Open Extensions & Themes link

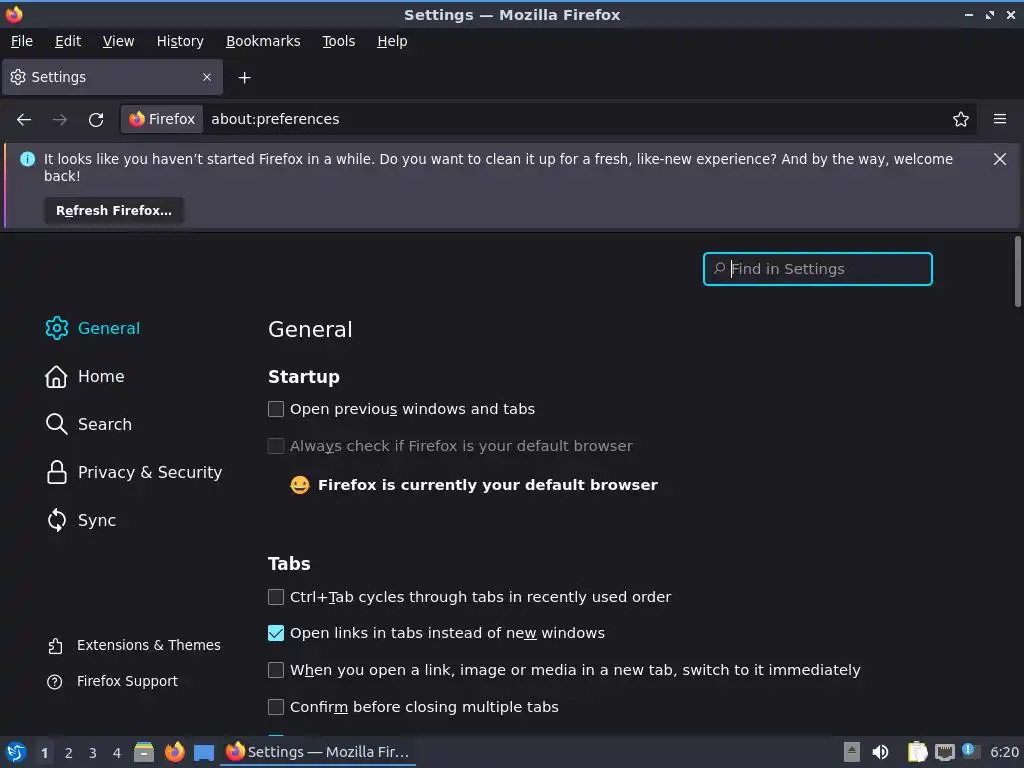(134, 645)
